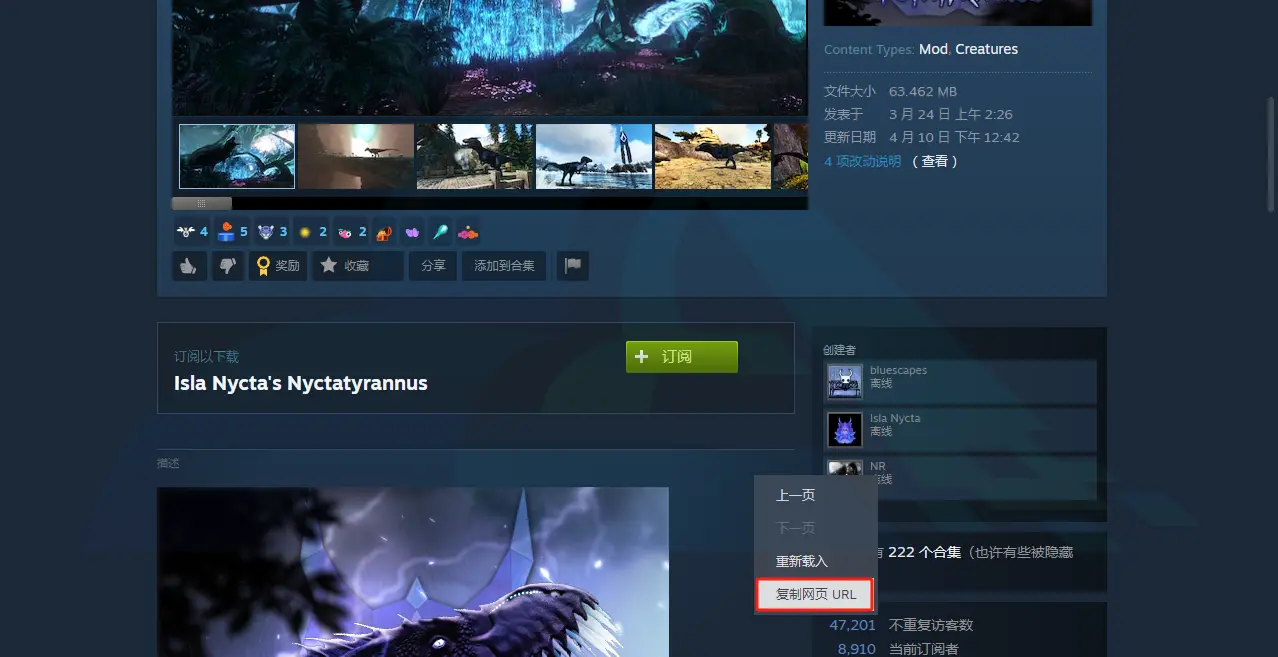Click the pink bird award with count 2
The width and height of the screenshot is (1278, 657).
(x=352, y=231)
